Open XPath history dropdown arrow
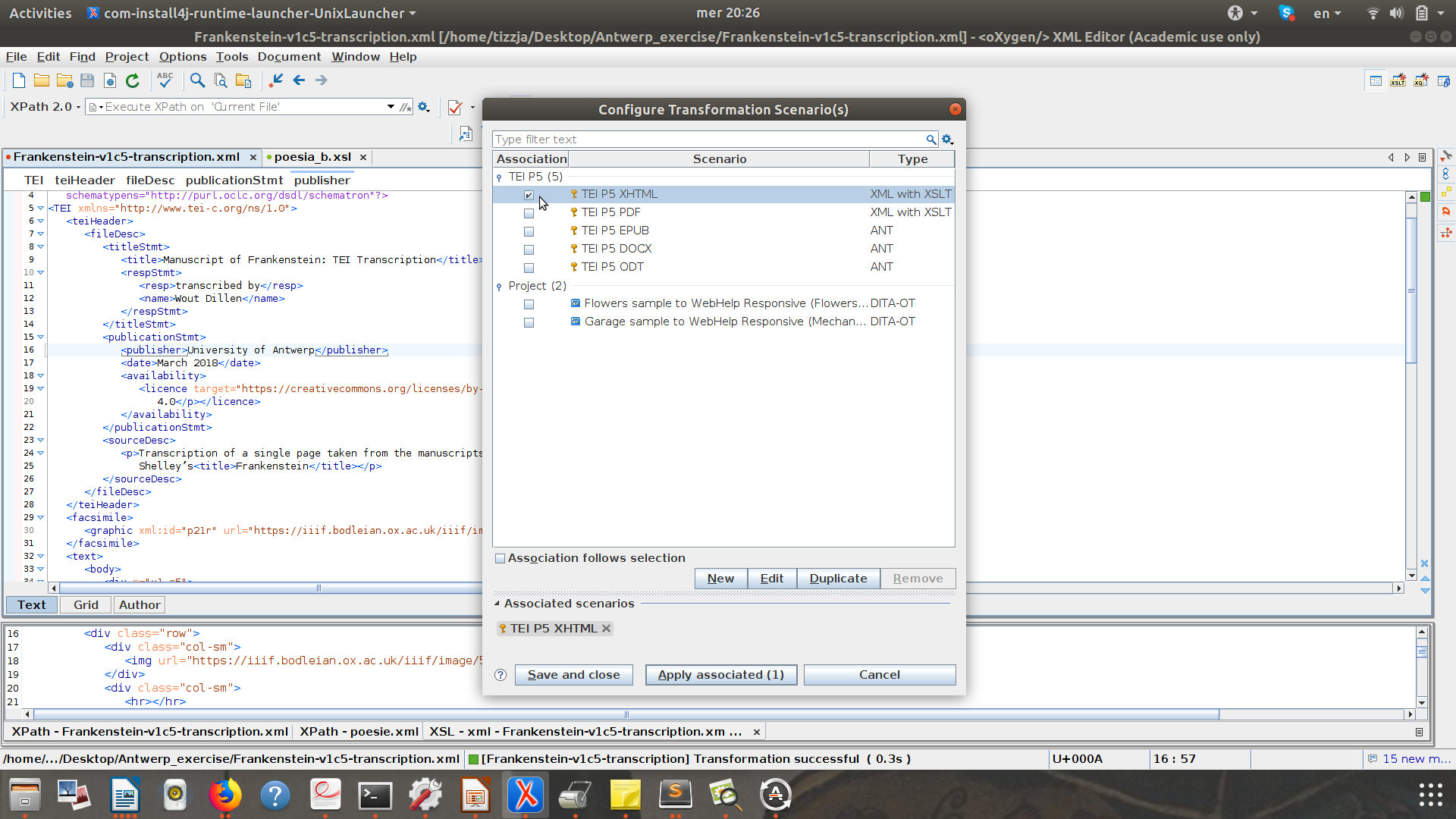The width and height of the screenshot is (1456, 819). pyautogui.click(x=391, y=107)
